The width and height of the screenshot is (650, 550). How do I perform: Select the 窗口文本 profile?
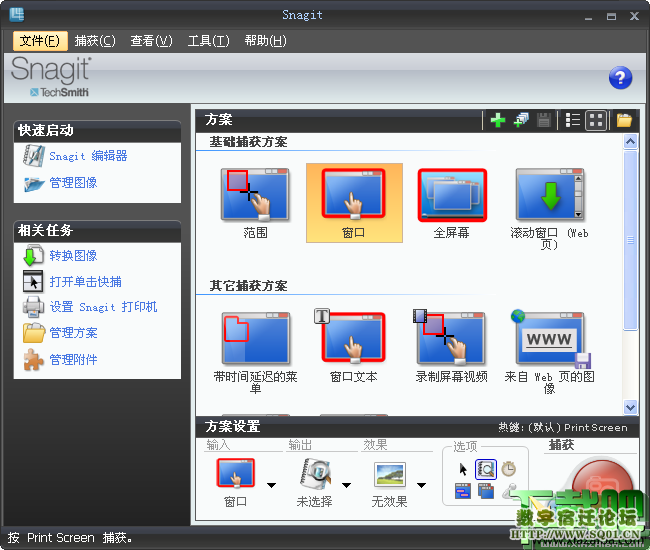pos(354,347)
